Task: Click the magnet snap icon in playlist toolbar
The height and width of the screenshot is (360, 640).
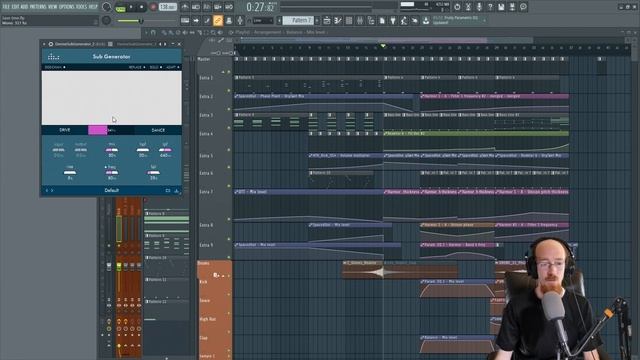Action: (153, 32)
